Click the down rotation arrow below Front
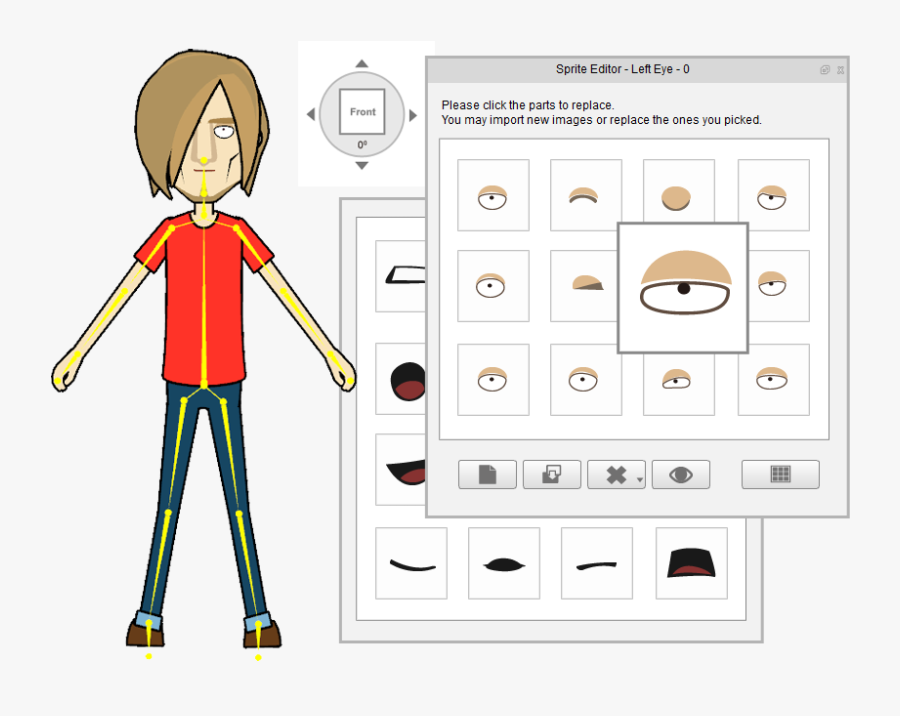This screenshot has width=900, height=716. coord(362,166)
